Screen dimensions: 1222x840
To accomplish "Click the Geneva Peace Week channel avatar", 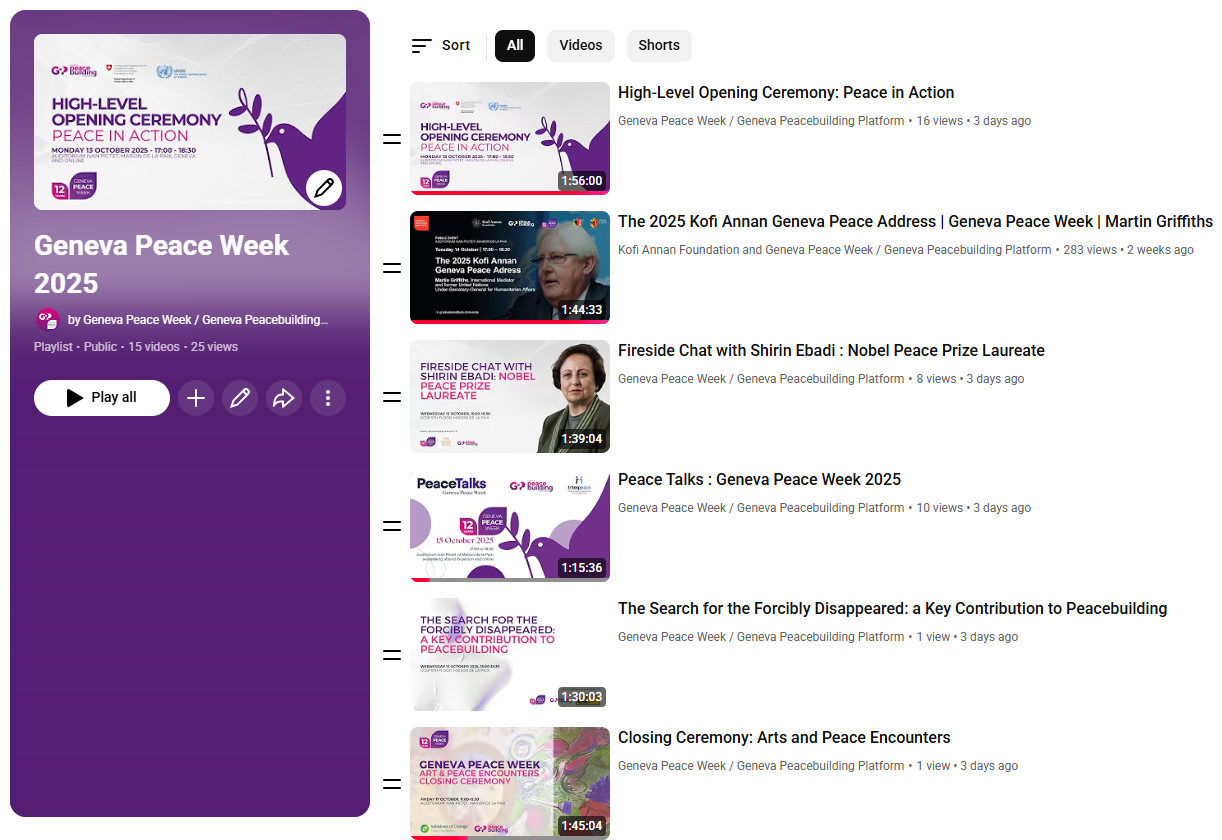I will coord(47,320).
